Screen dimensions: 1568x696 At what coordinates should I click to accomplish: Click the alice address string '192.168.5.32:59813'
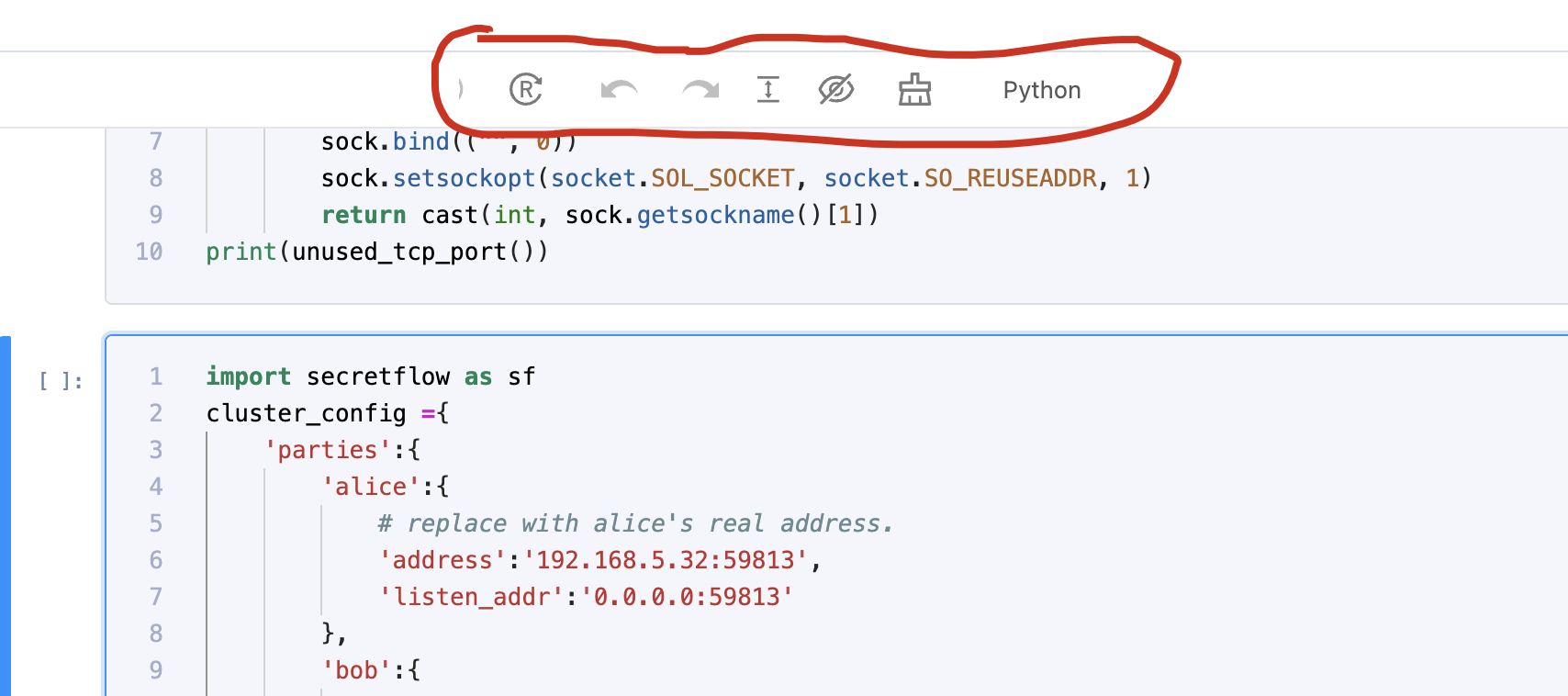(666, 560)
